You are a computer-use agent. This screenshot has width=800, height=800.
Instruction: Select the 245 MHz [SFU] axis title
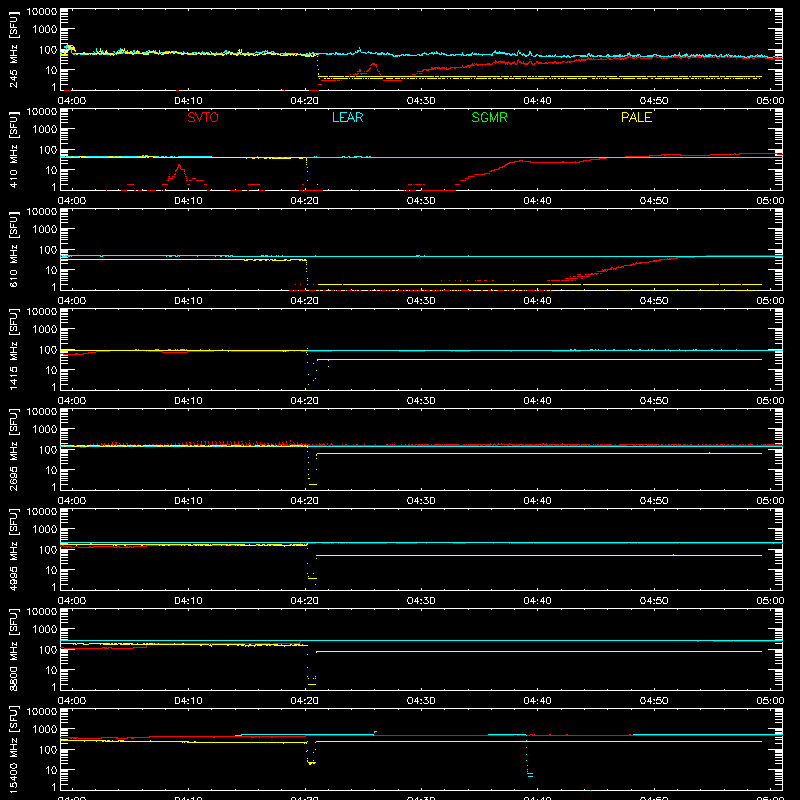[x=13, y=49]
